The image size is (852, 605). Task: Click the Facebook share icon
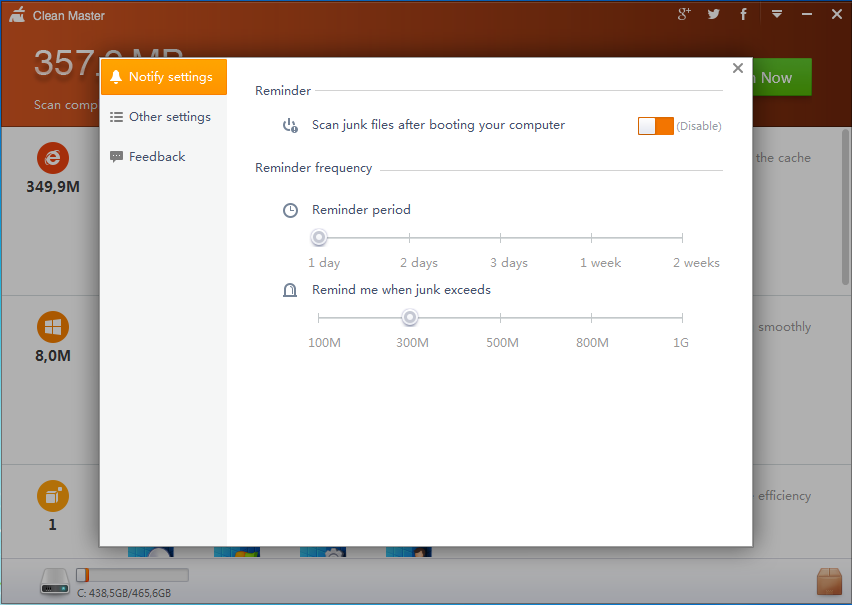(x=743, y=14)
